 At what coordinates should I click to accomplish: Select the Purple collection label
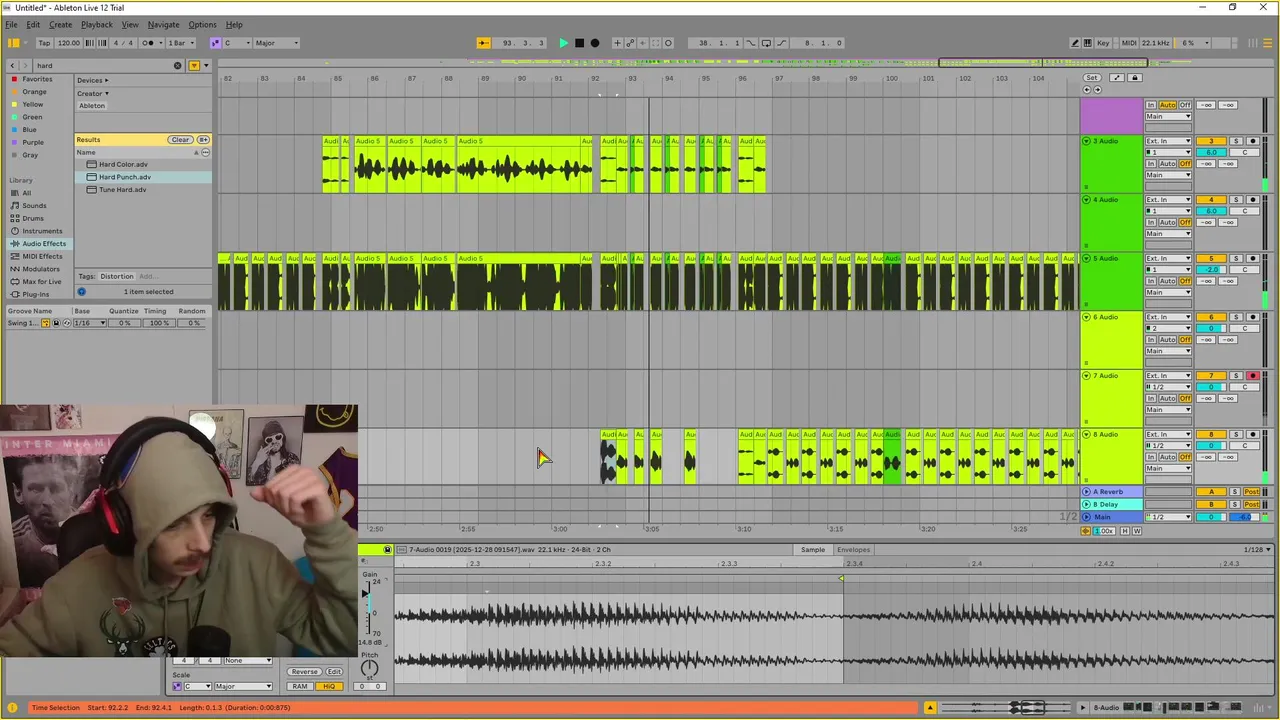[x=33, y=142]
